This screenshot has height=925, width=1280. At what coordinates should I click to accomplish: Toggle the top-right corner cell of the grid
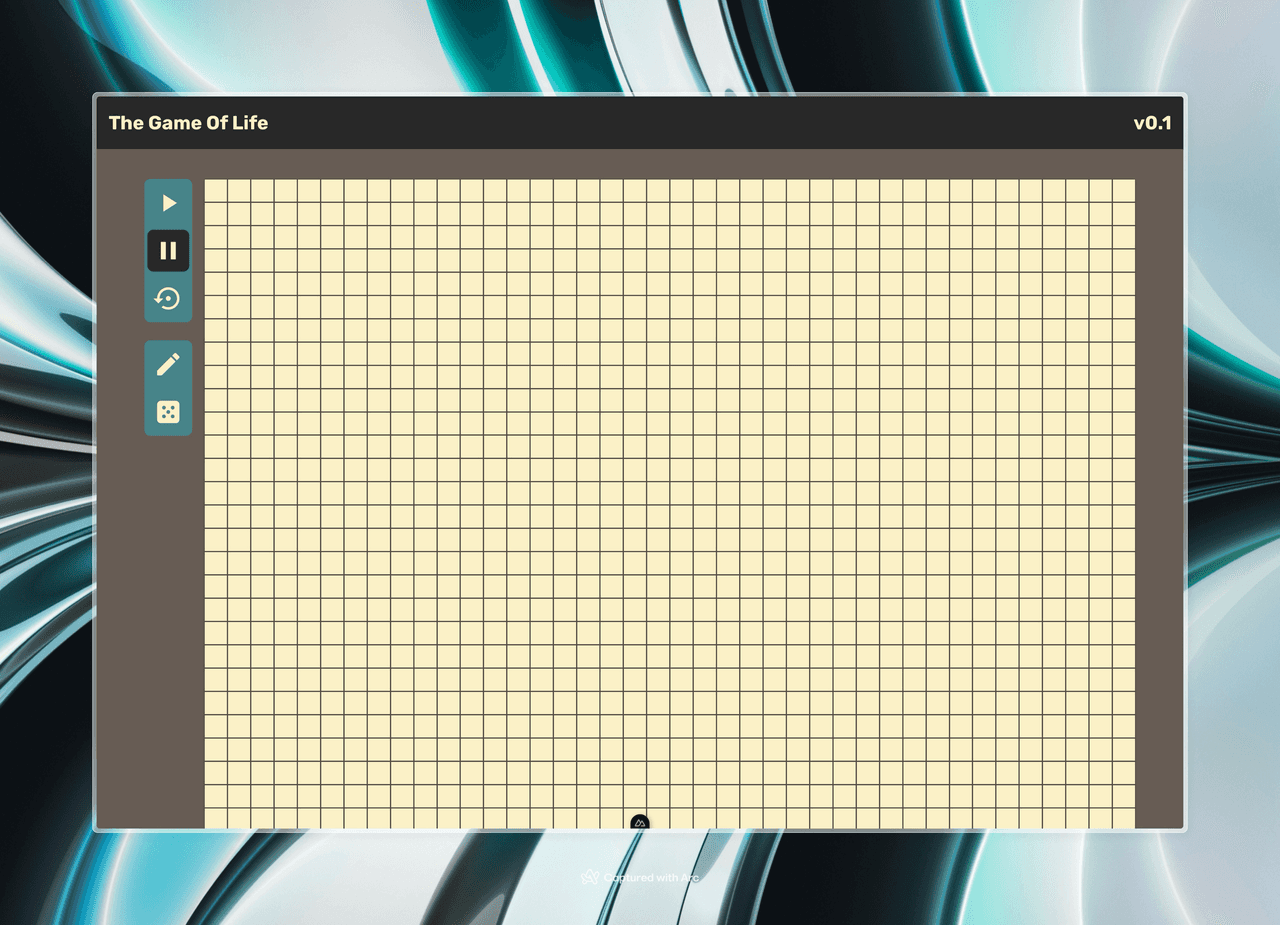[1124, 191]
